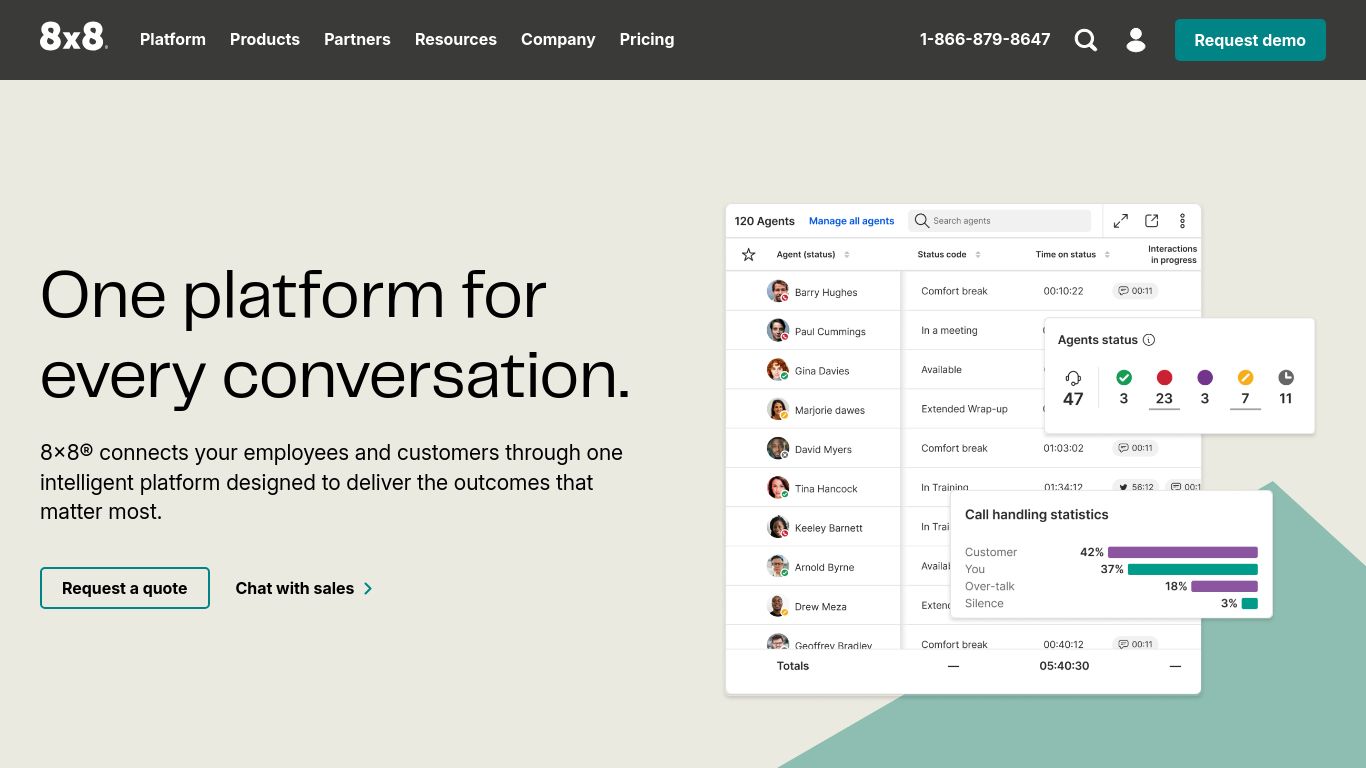Screen dimensions: 1366x768
Task: Click the 00:11 chat badge in Barry Hughes row
Action: [x=1135, y=291]
